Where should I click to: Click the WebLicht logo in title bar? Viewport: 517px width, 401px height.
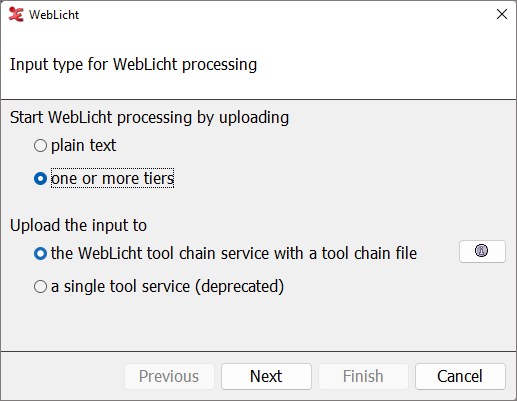pos(16,15)
